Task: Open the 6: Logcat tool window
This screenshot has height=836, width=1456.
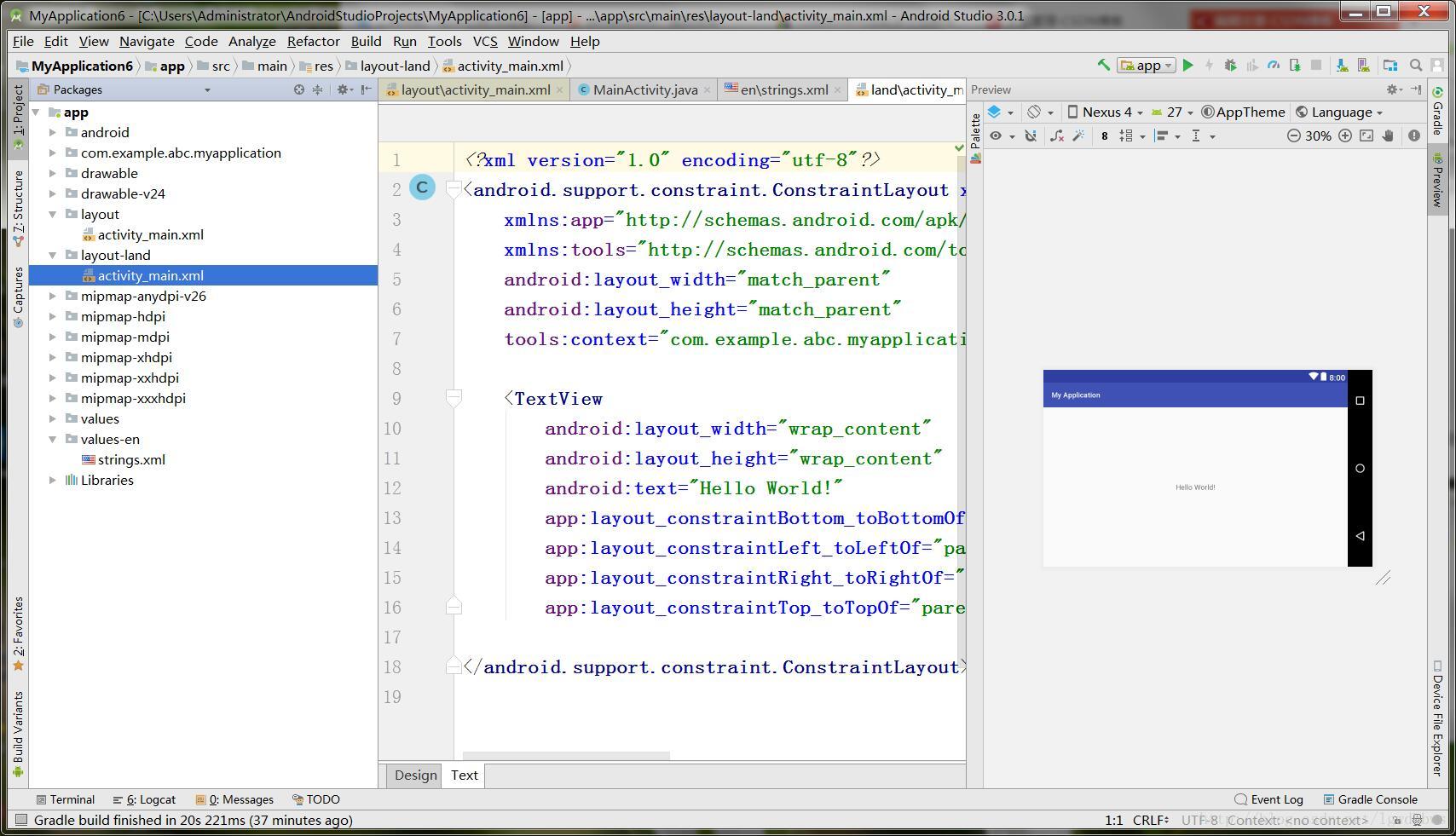Action: [144, 799]
